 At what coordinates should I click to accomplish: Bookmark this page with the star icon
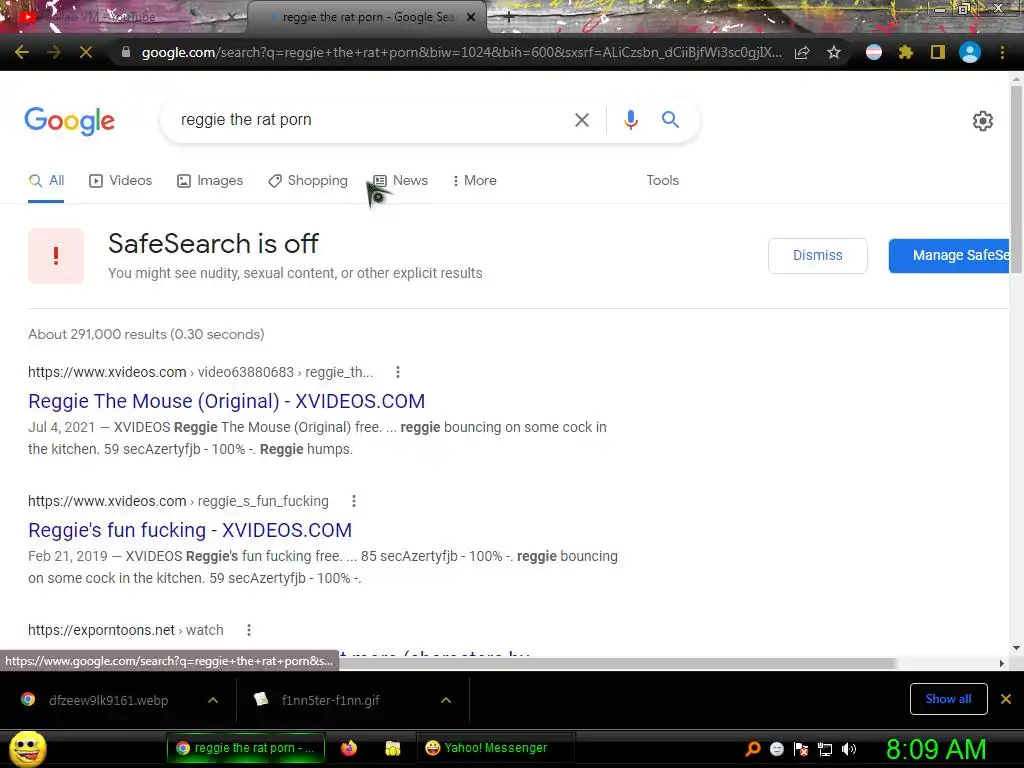[834, 52]
